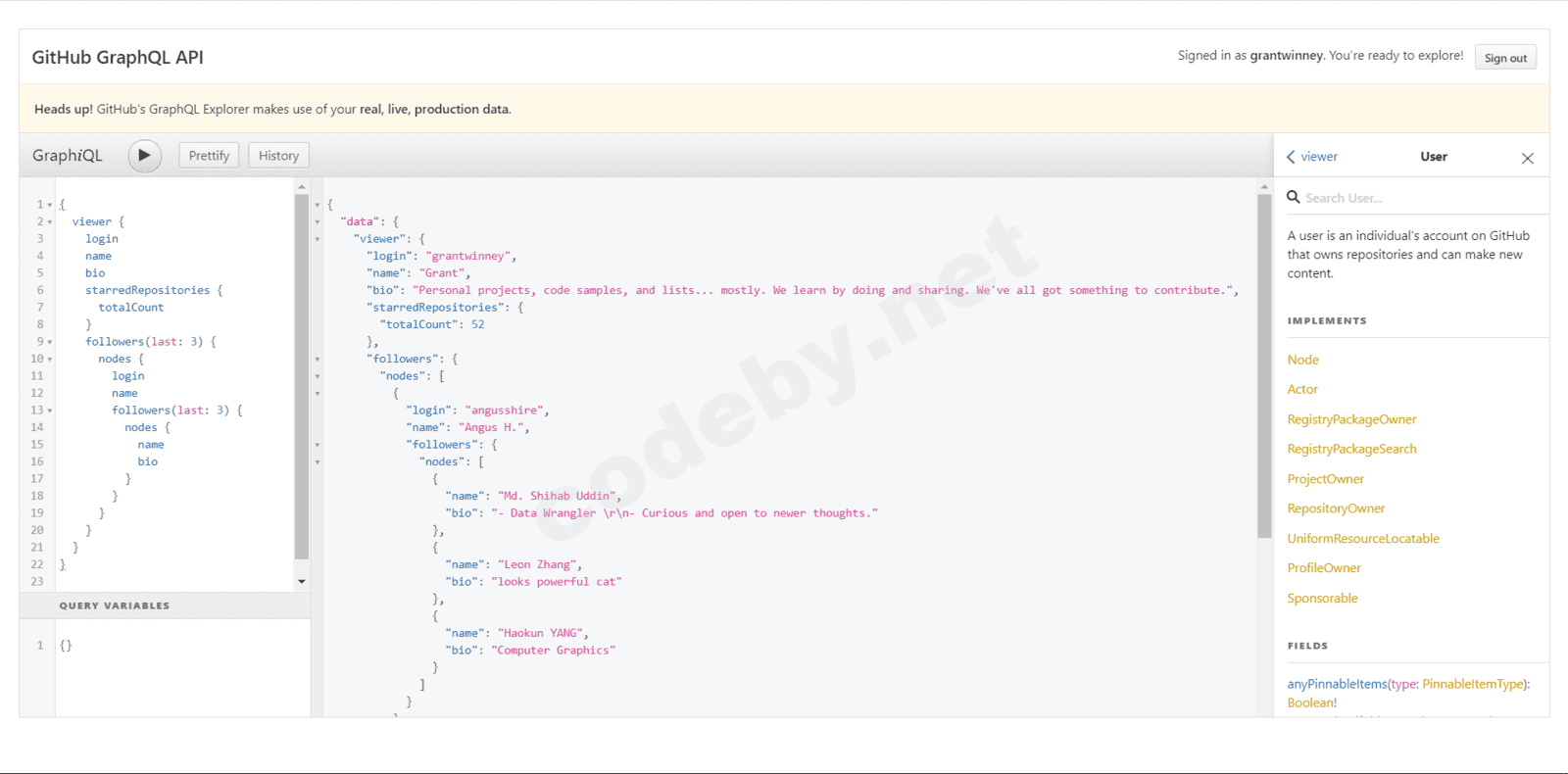Click the search magnifier icon in docs

point(1294,197)
